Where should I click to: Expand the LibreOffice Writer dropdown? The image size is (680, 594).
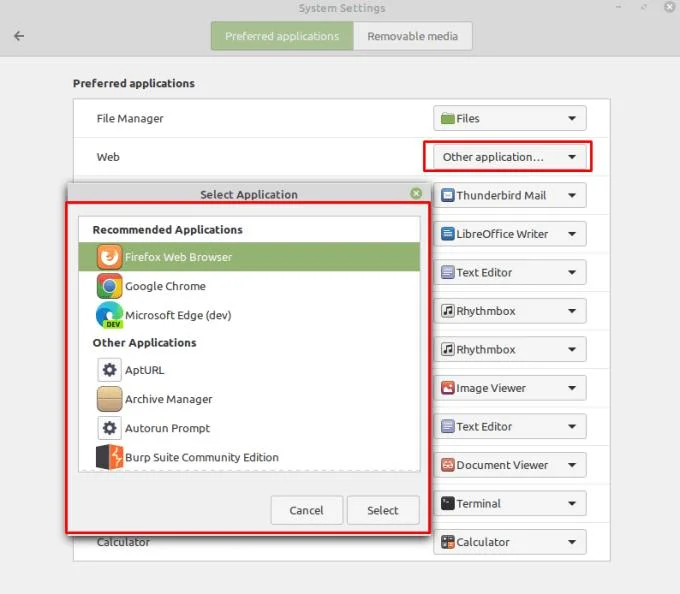(510, 234)
